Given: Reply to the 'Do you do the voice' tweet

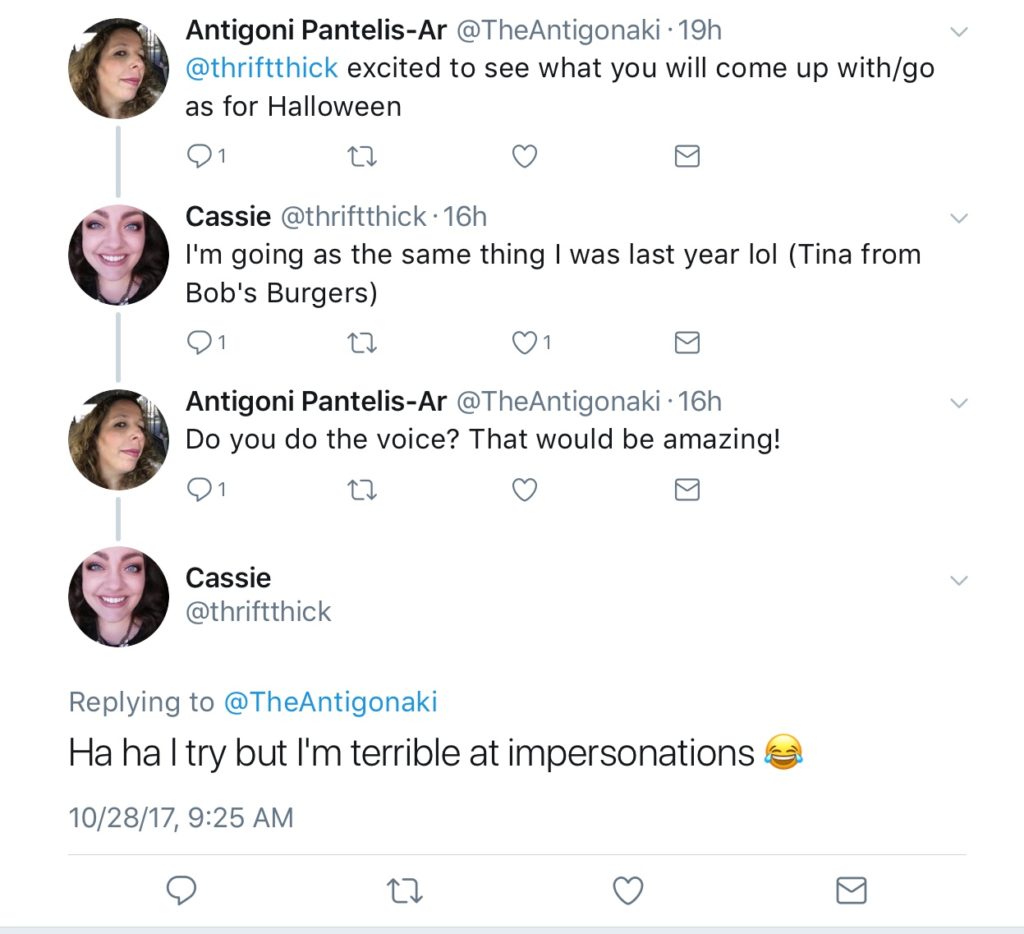Looking at the screenshot, I should click(x=200, y=490).
